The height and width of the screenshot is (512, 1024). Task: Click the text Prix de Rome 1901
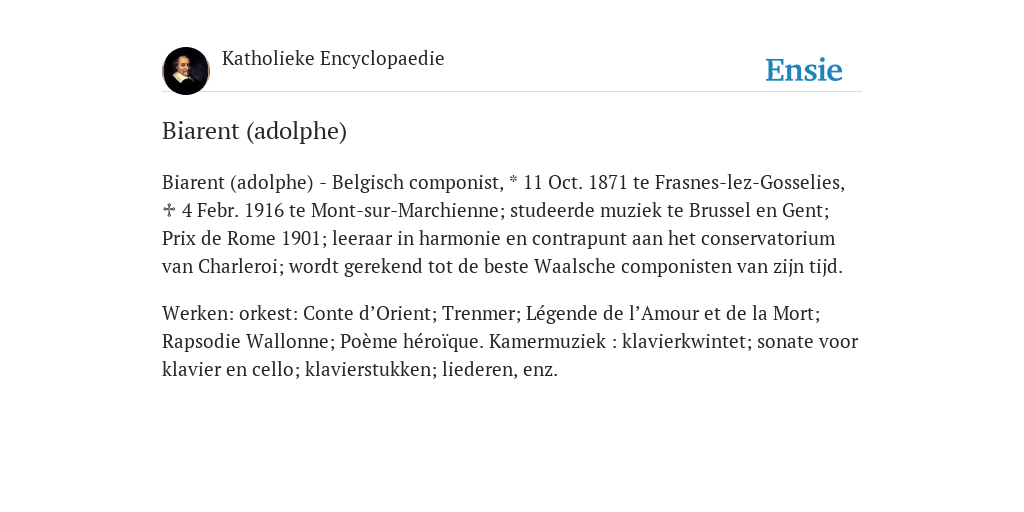click(242, 238)
